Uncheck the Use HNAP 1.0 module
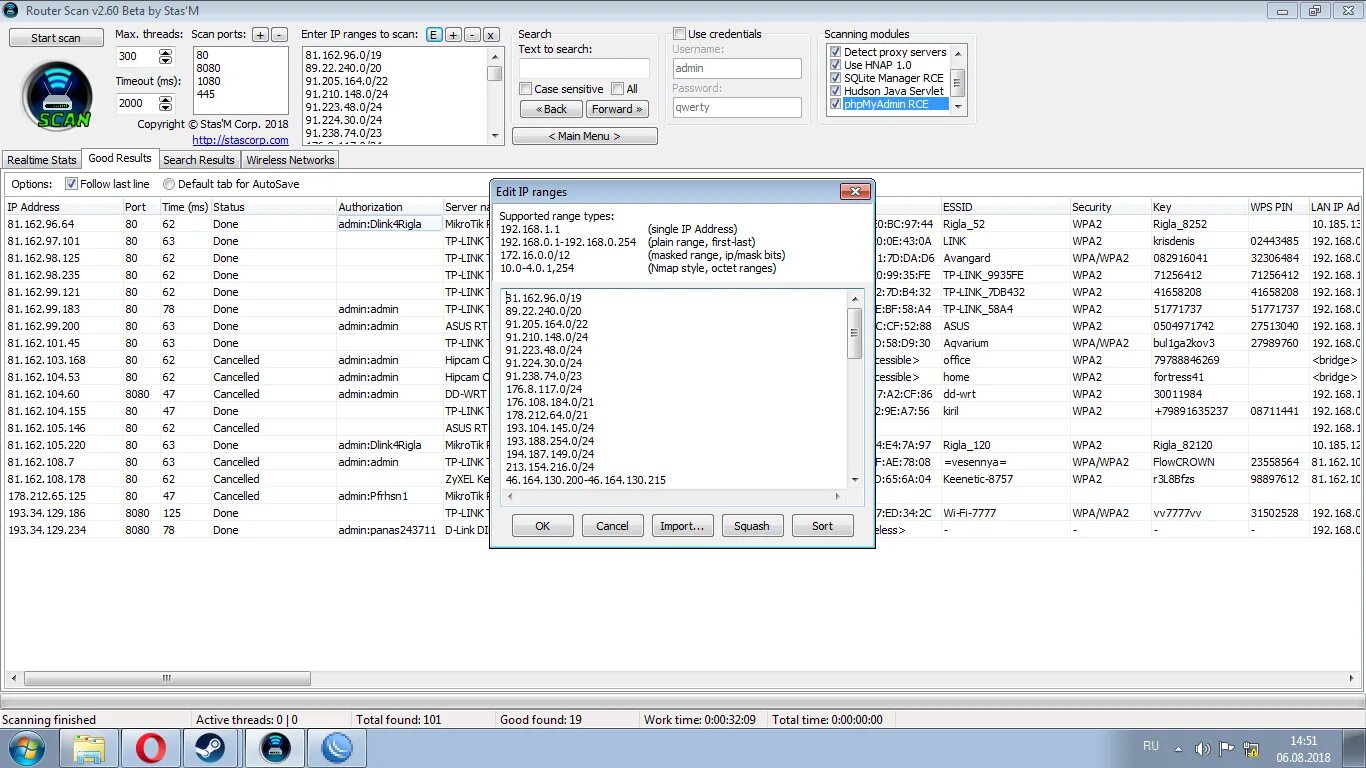1366x768 pixels. point(836,65)
